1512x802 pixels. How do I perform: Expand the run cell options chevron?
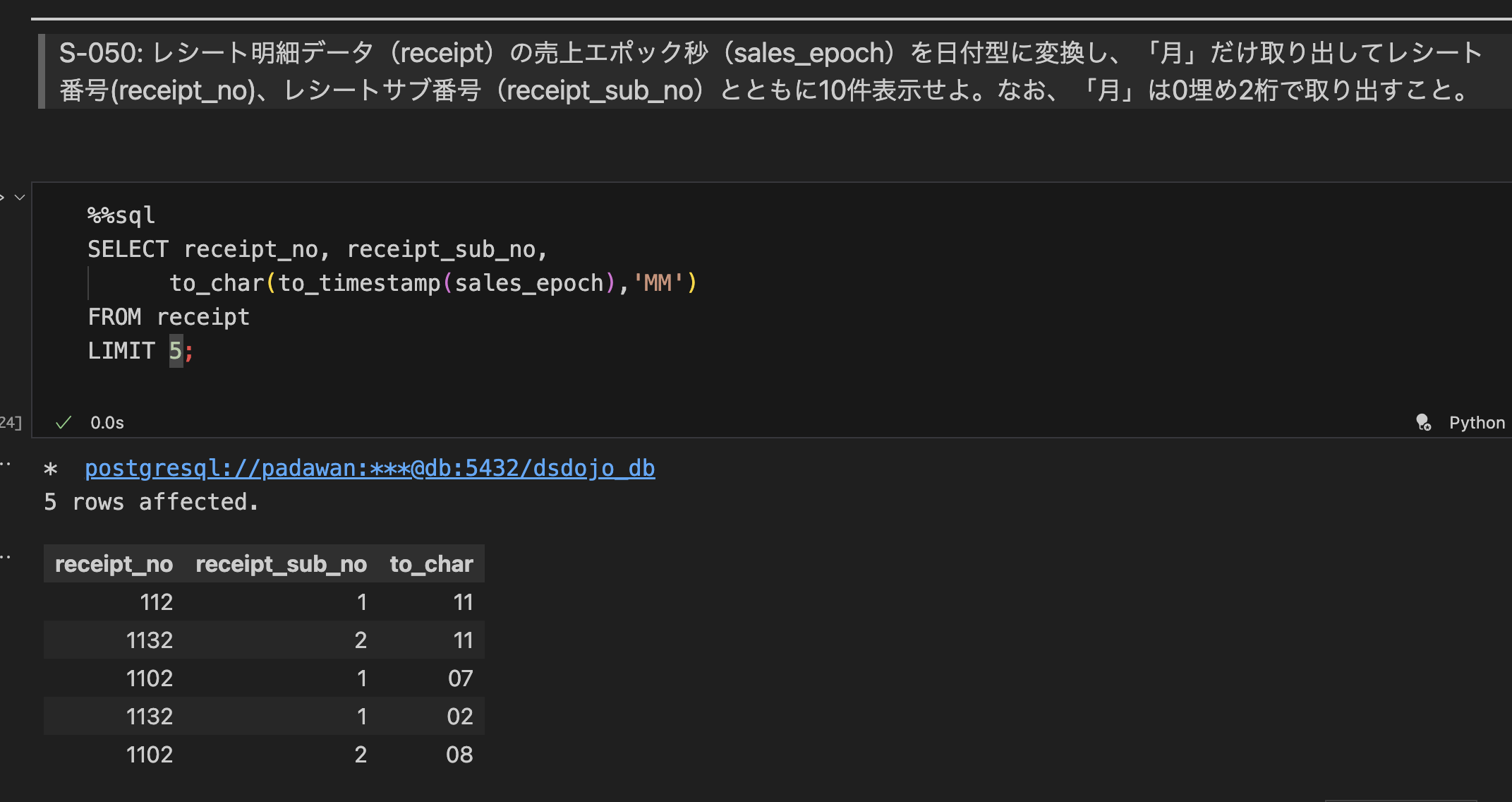[20, 197]
